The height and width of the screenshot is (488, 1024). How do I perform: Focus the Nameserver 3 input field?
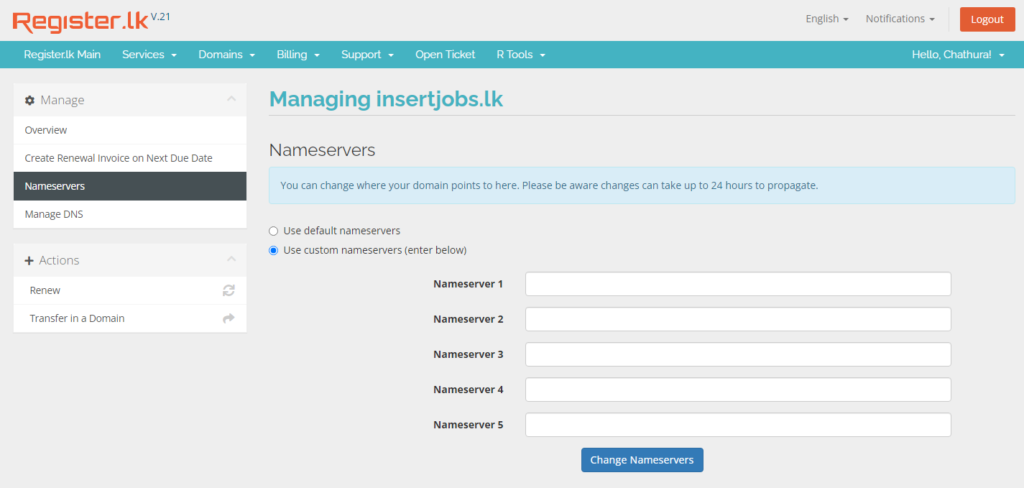tap(738, 354)
